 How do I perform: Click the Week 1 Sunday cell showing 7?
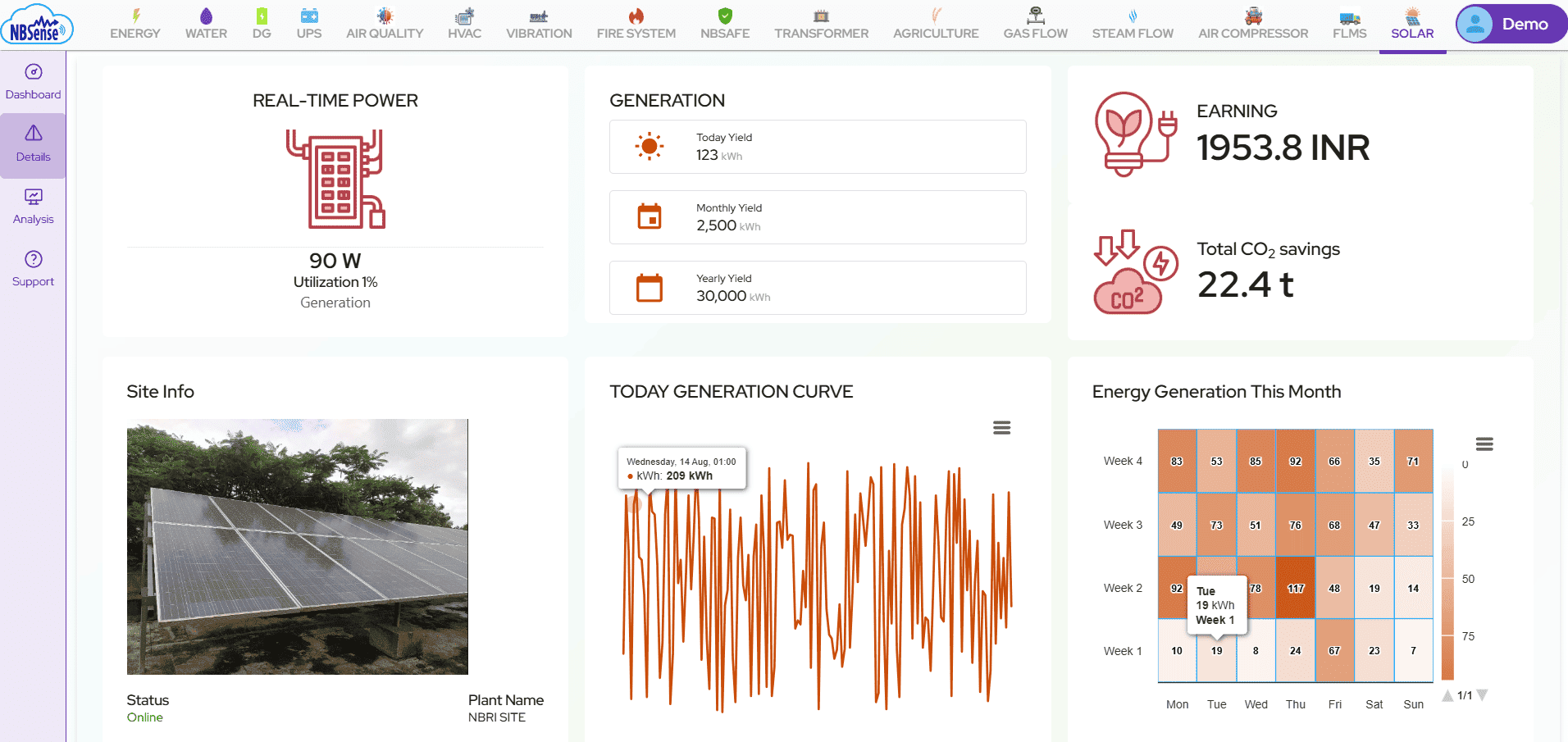pyautogui.click(x=1413, y=651)
